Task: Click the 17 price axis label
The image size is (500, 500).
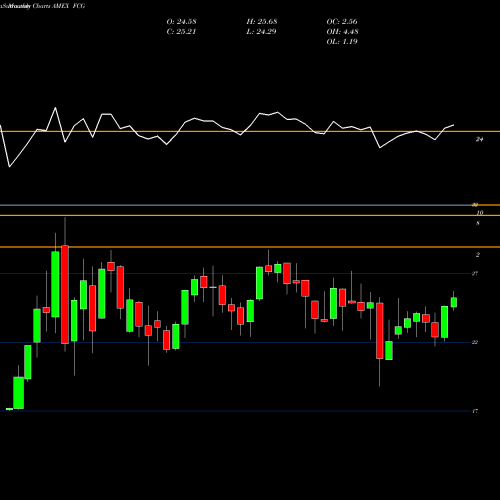Action: click(475, 411)
